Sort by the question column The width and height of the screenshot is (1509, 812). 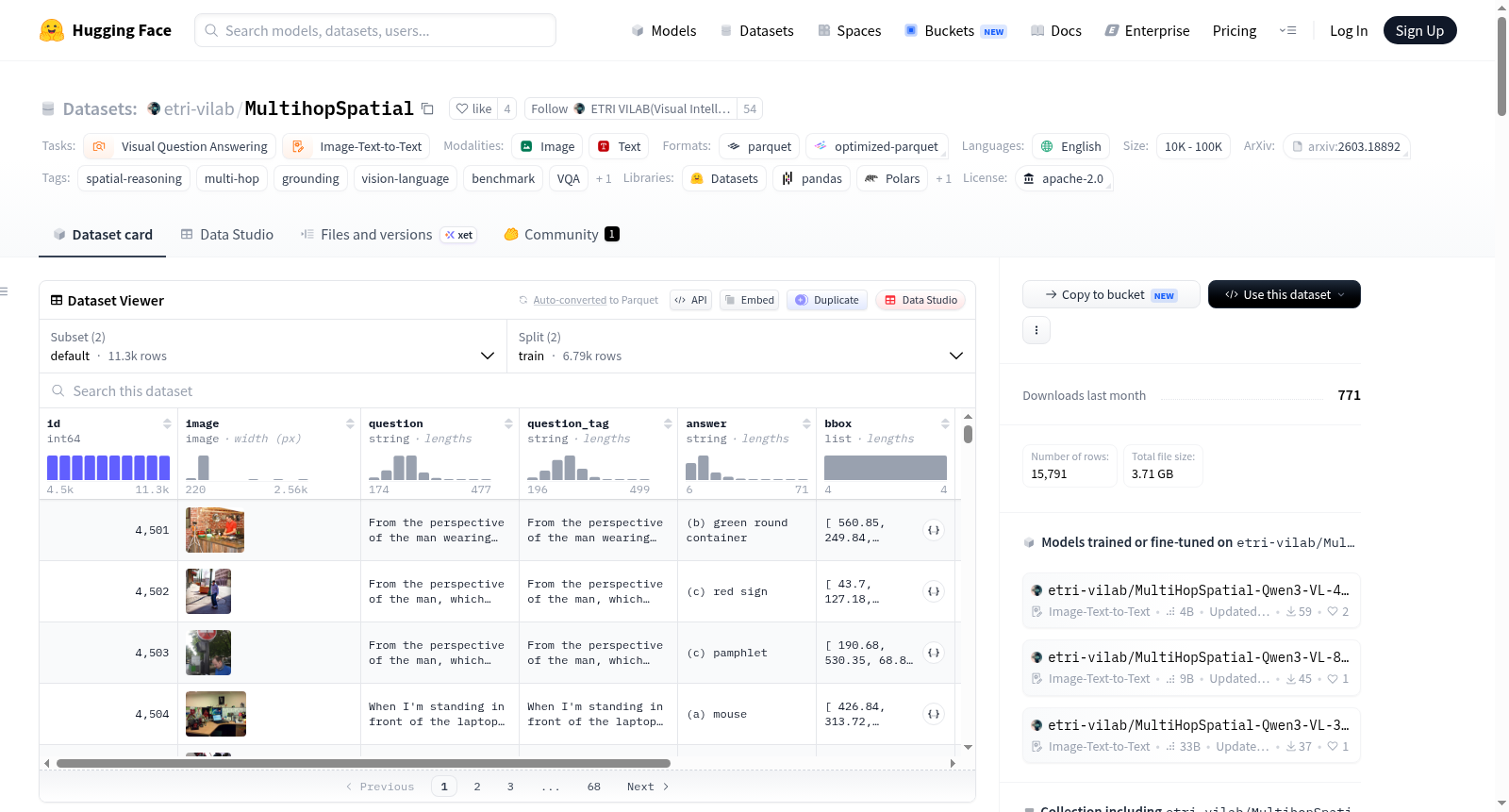pos(508,423)
